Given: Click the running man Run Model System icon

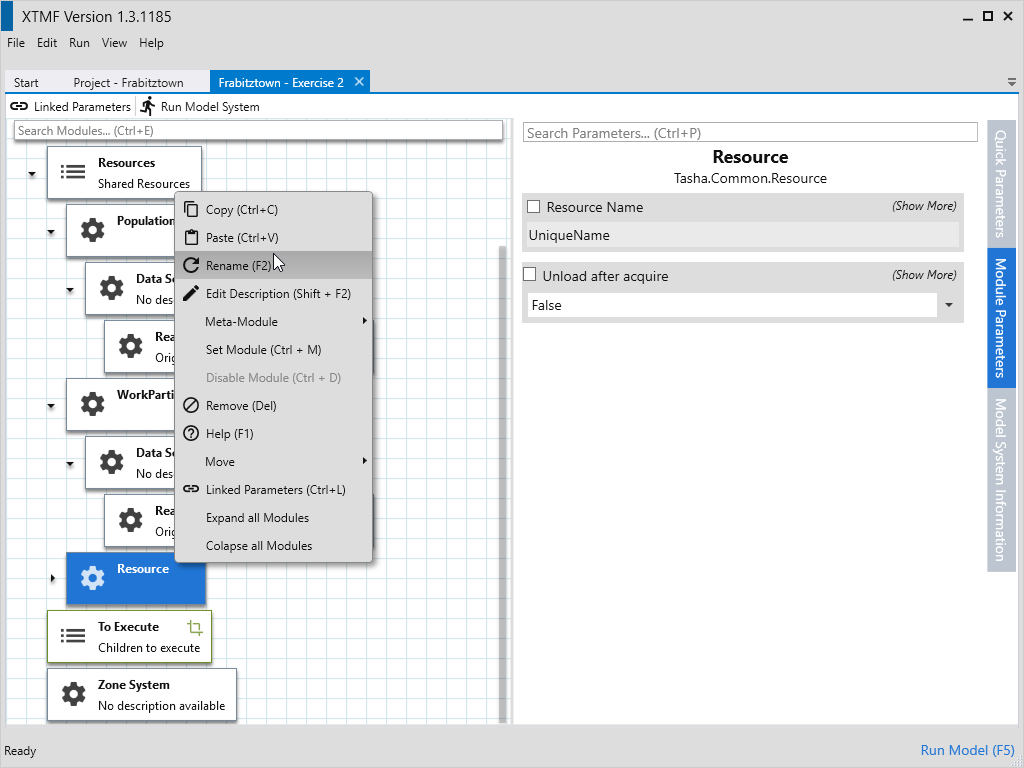Looking at the screenshot, I should pyautogui.click(x=148, y=106).
